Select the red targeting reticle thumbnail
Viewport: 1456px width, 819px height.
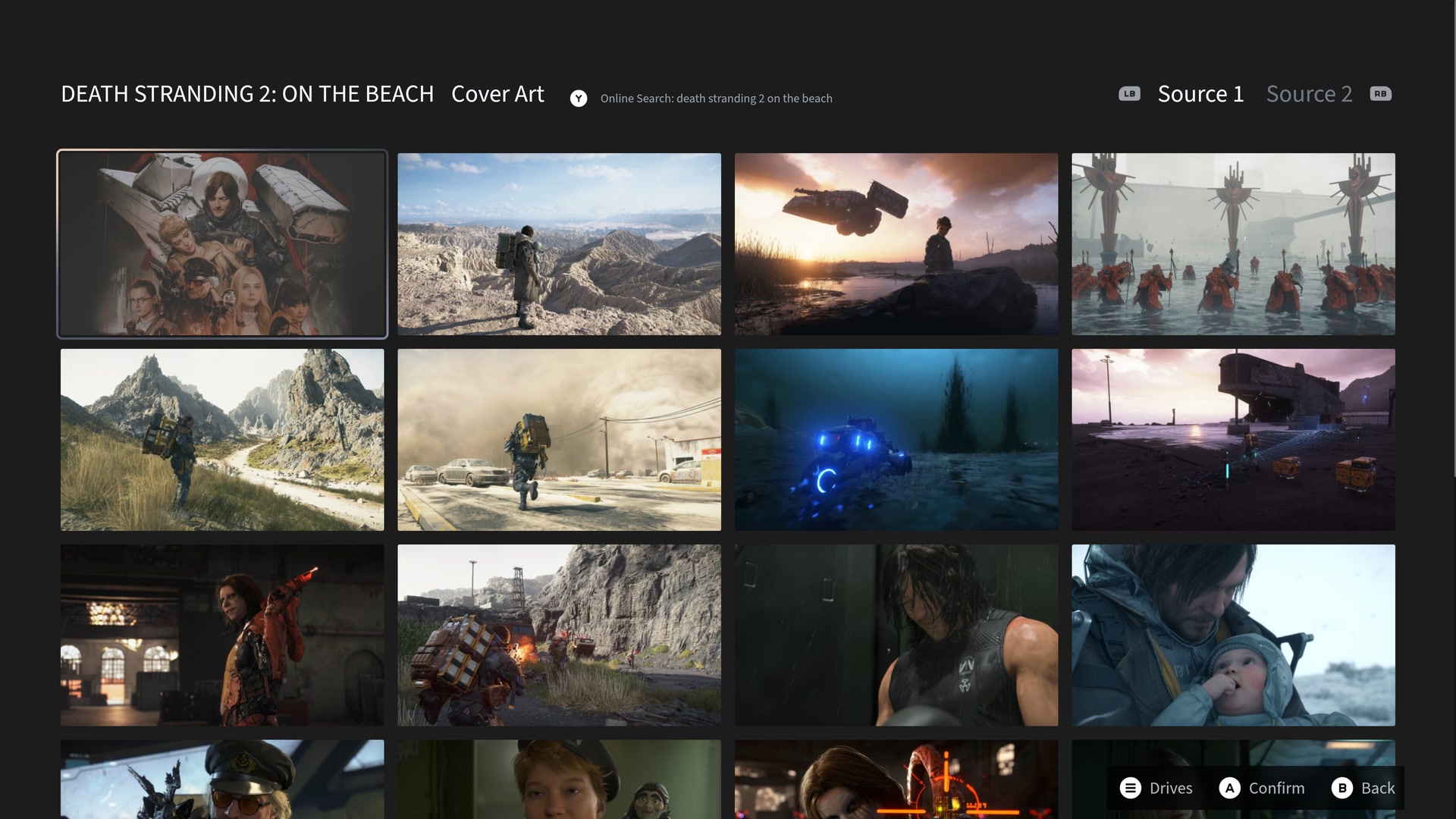click(896, 780)
